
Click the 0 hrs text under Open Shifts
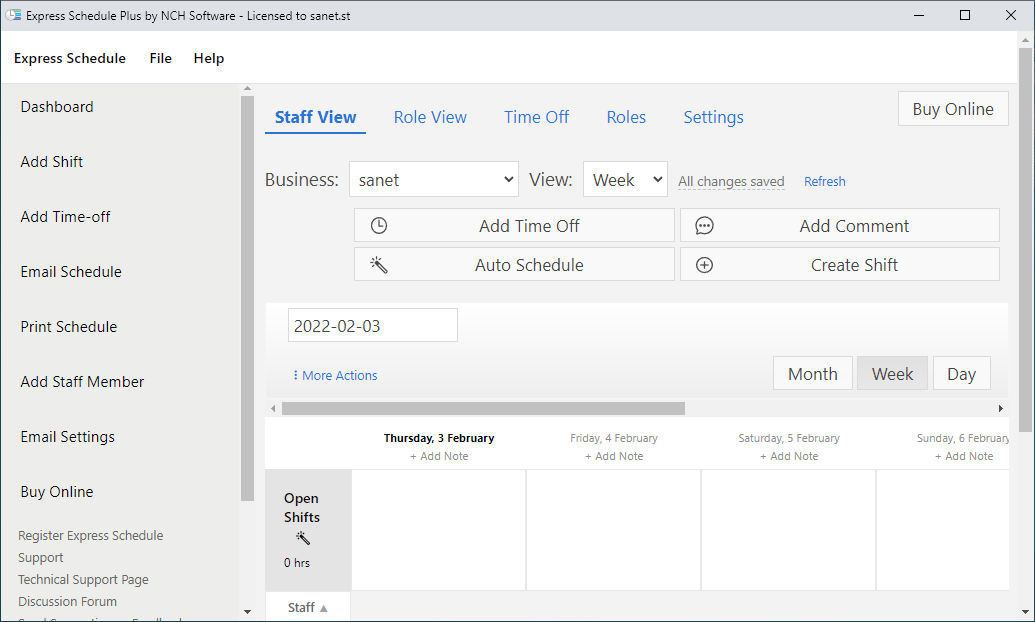pos(297,563)
